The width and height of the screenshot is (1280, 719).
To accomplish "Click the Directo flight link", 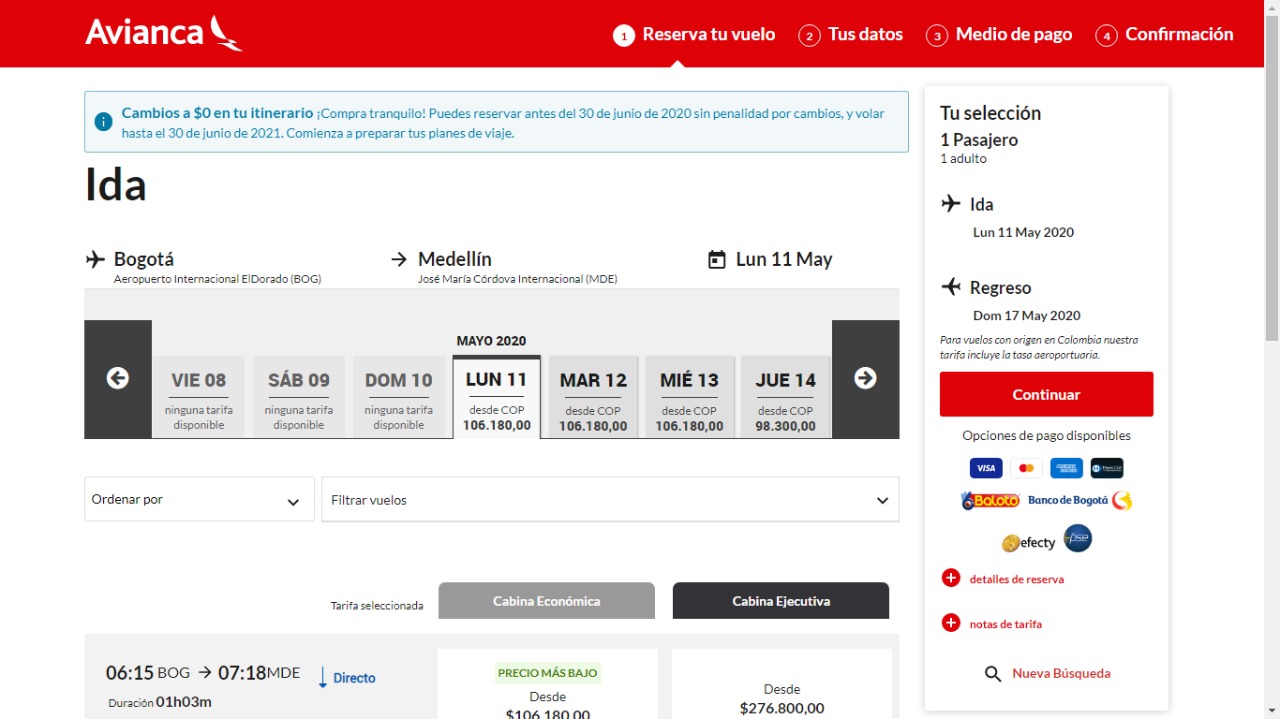I will click(354, 678).
